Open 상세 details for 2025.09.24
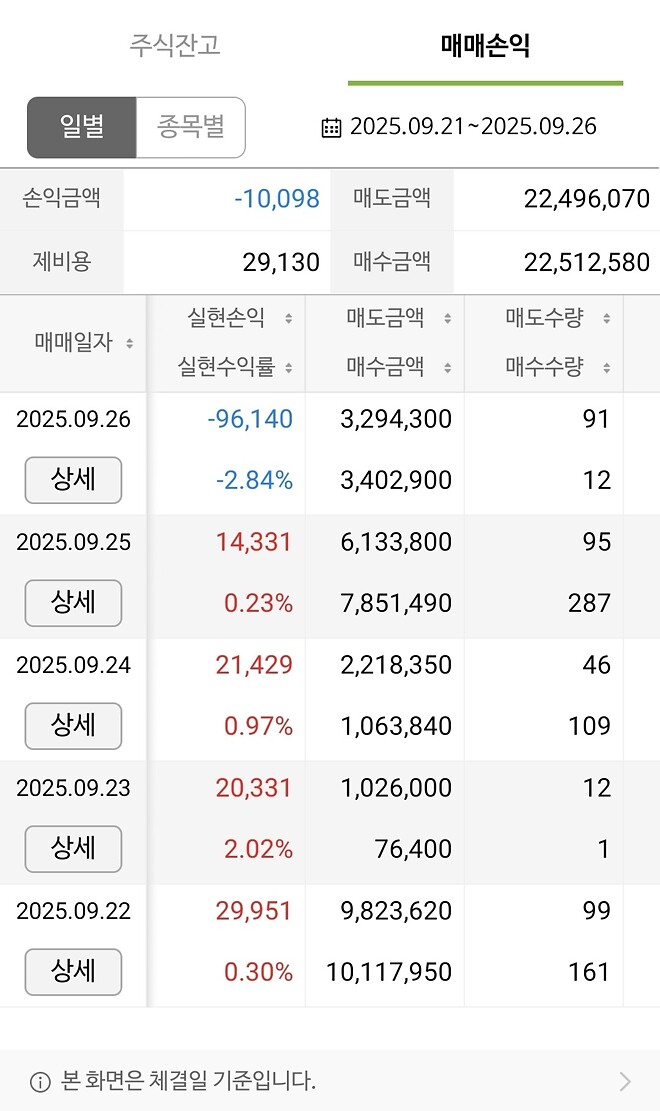Viewport: 660px width, 1111px height. click(73, 726)
